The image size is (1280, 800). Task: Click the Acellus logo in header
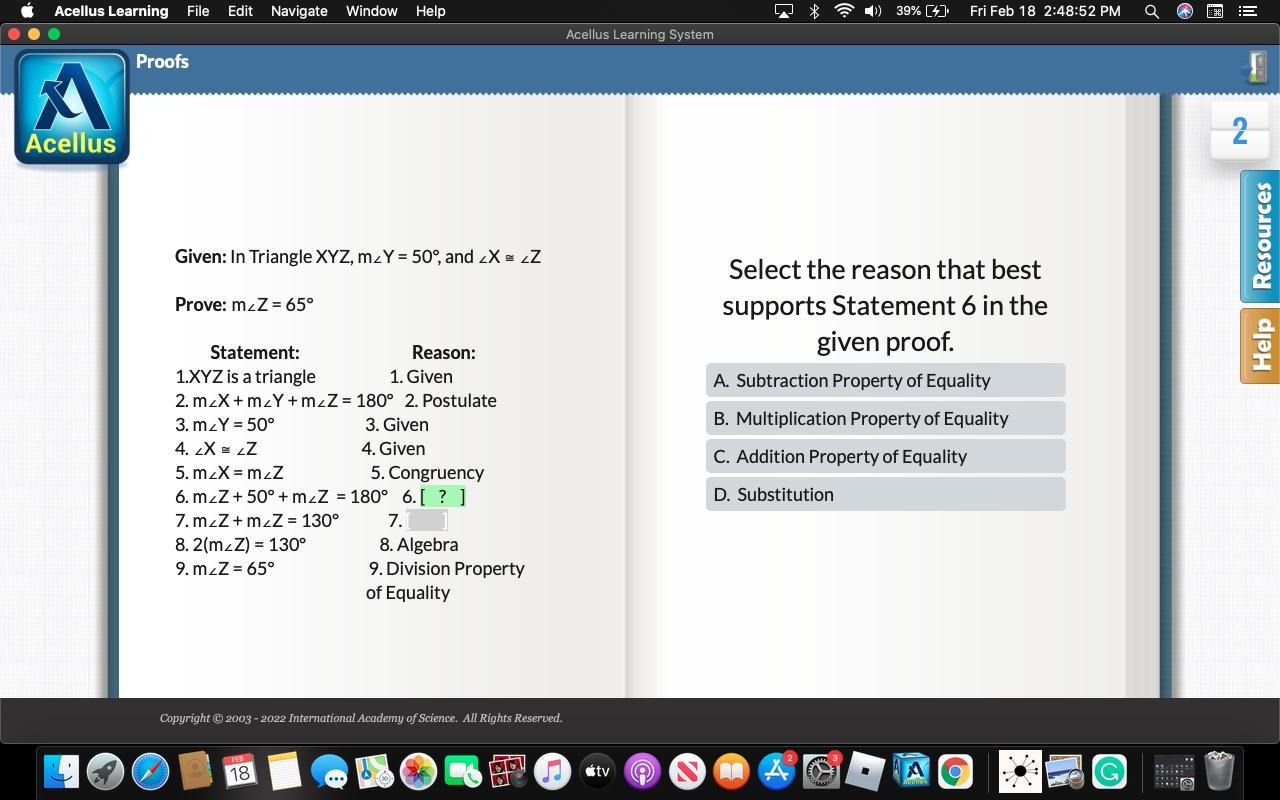[x=71, y=108]
